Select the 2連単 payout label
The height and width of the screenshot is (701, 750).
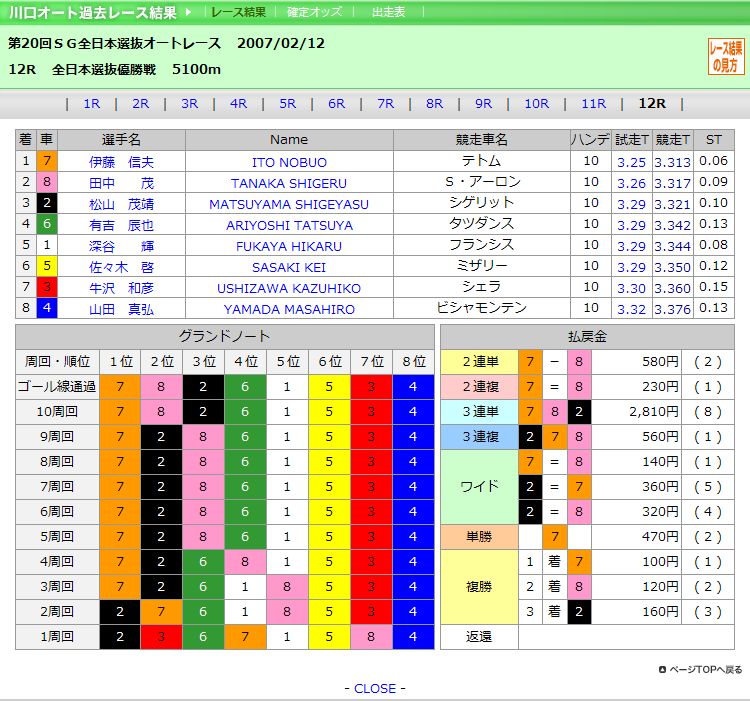(x=479, y=362)
